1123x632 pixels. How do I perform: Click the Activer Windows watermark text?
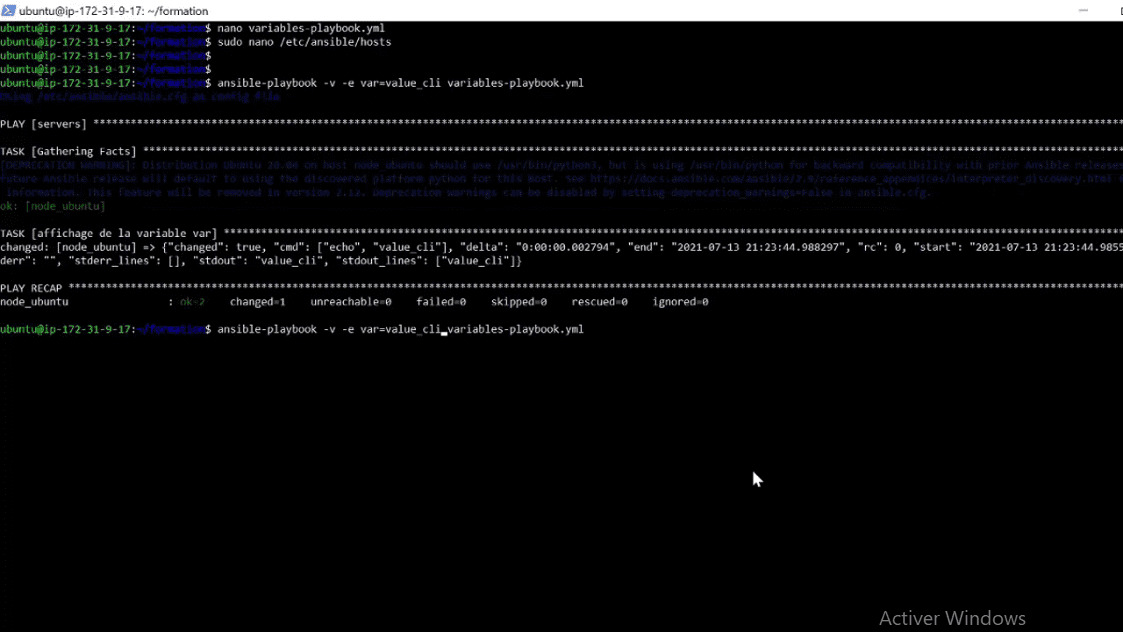coord(951,618)
